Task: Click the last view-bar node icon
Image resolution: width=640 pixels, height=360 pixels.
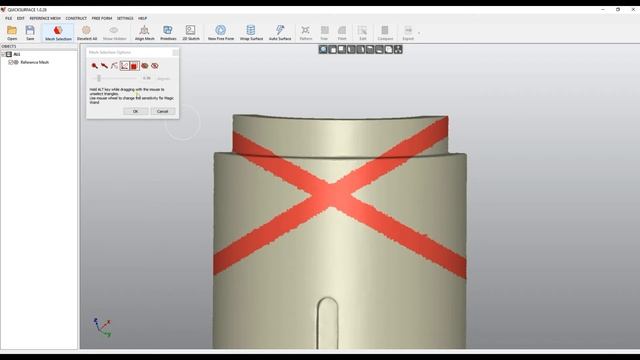Action: click(398, 49)
